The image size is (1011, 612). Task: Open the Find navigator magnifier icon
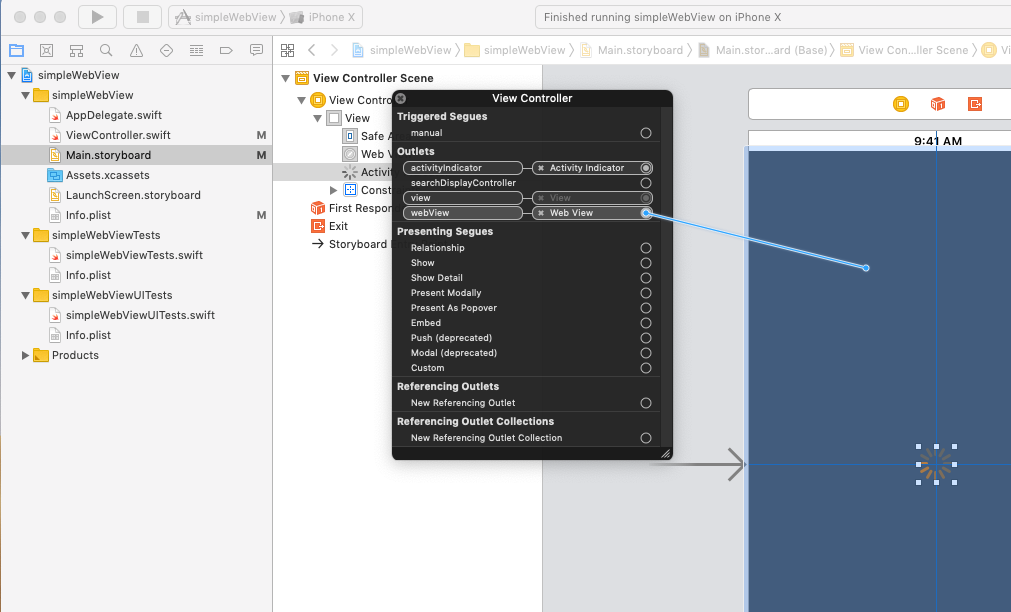pyautogui.click(x=106, y=50)
